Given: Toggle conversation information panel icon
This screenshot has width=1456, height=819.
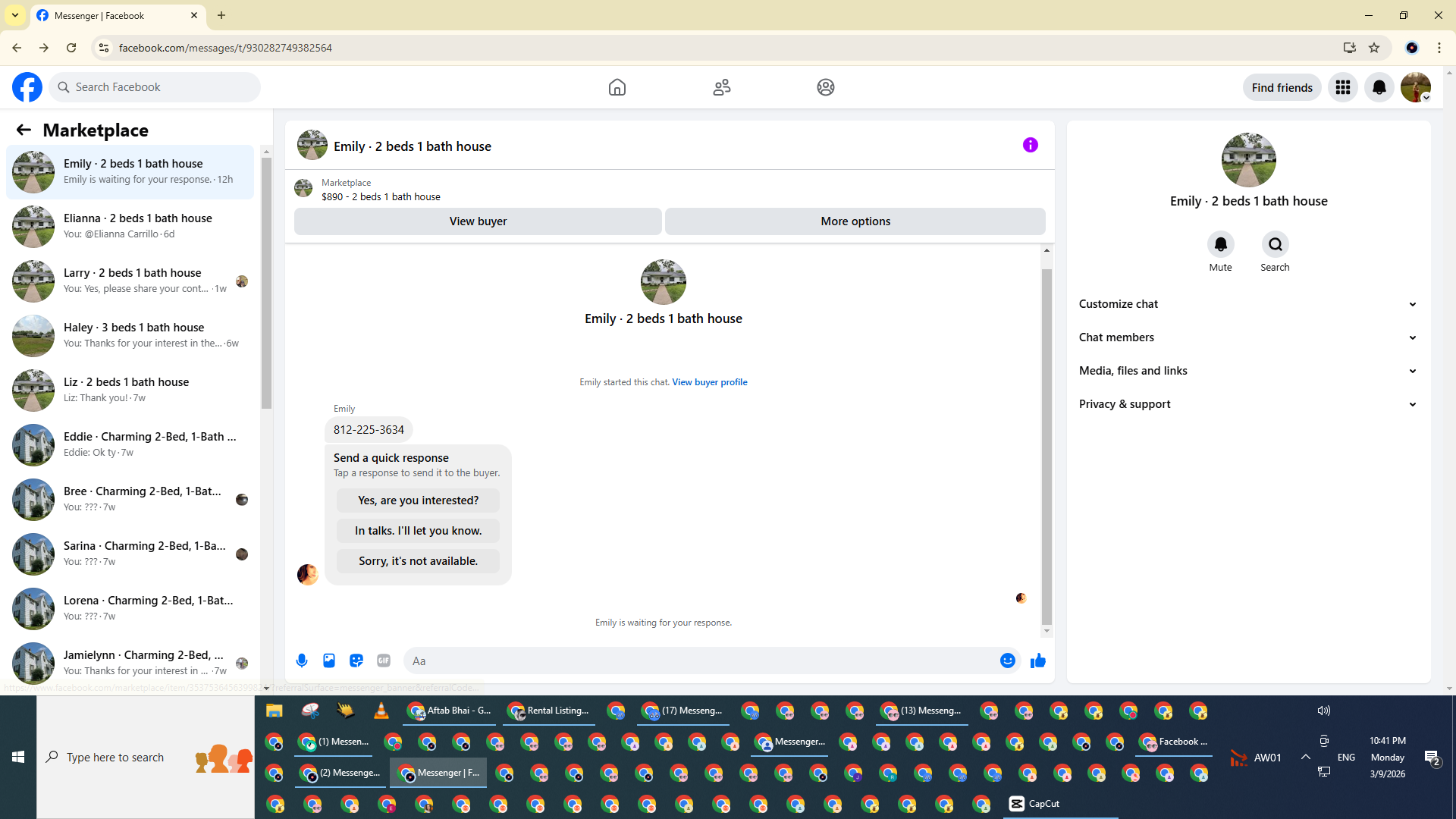Looking at the screenshot, I should 1030,145.
